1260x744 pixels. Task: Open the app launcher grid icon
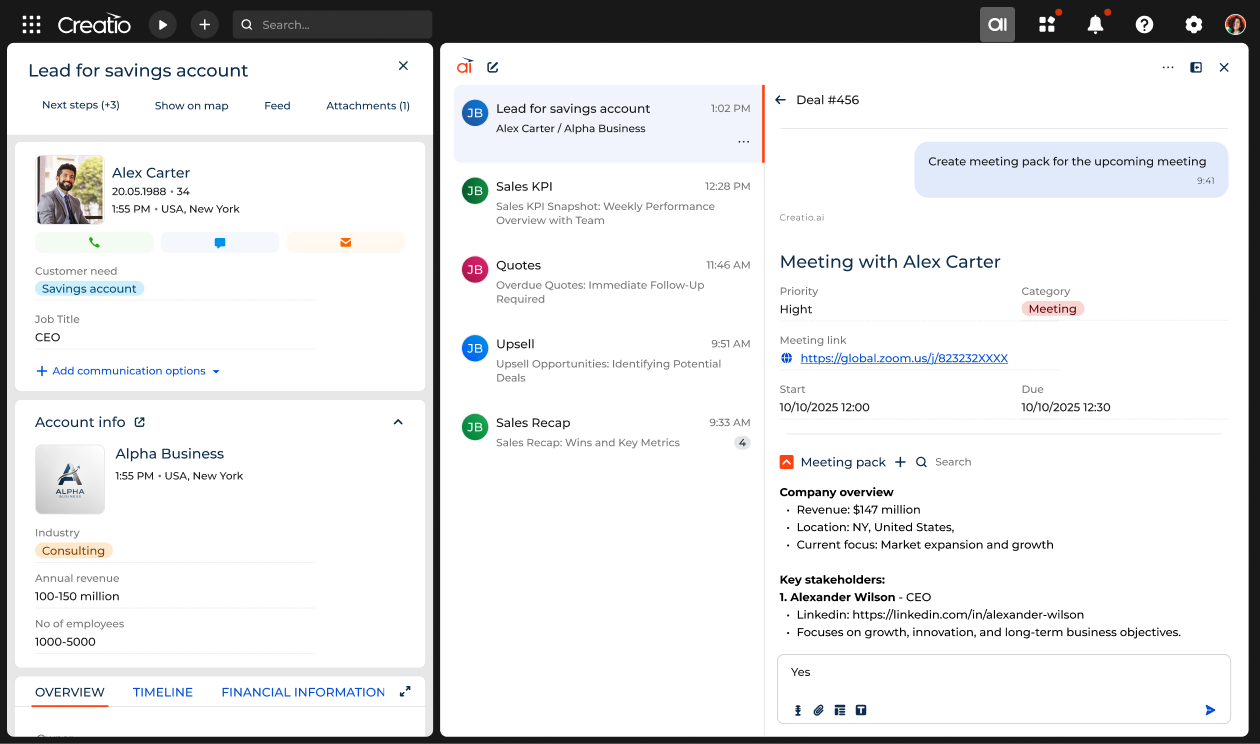31,25
